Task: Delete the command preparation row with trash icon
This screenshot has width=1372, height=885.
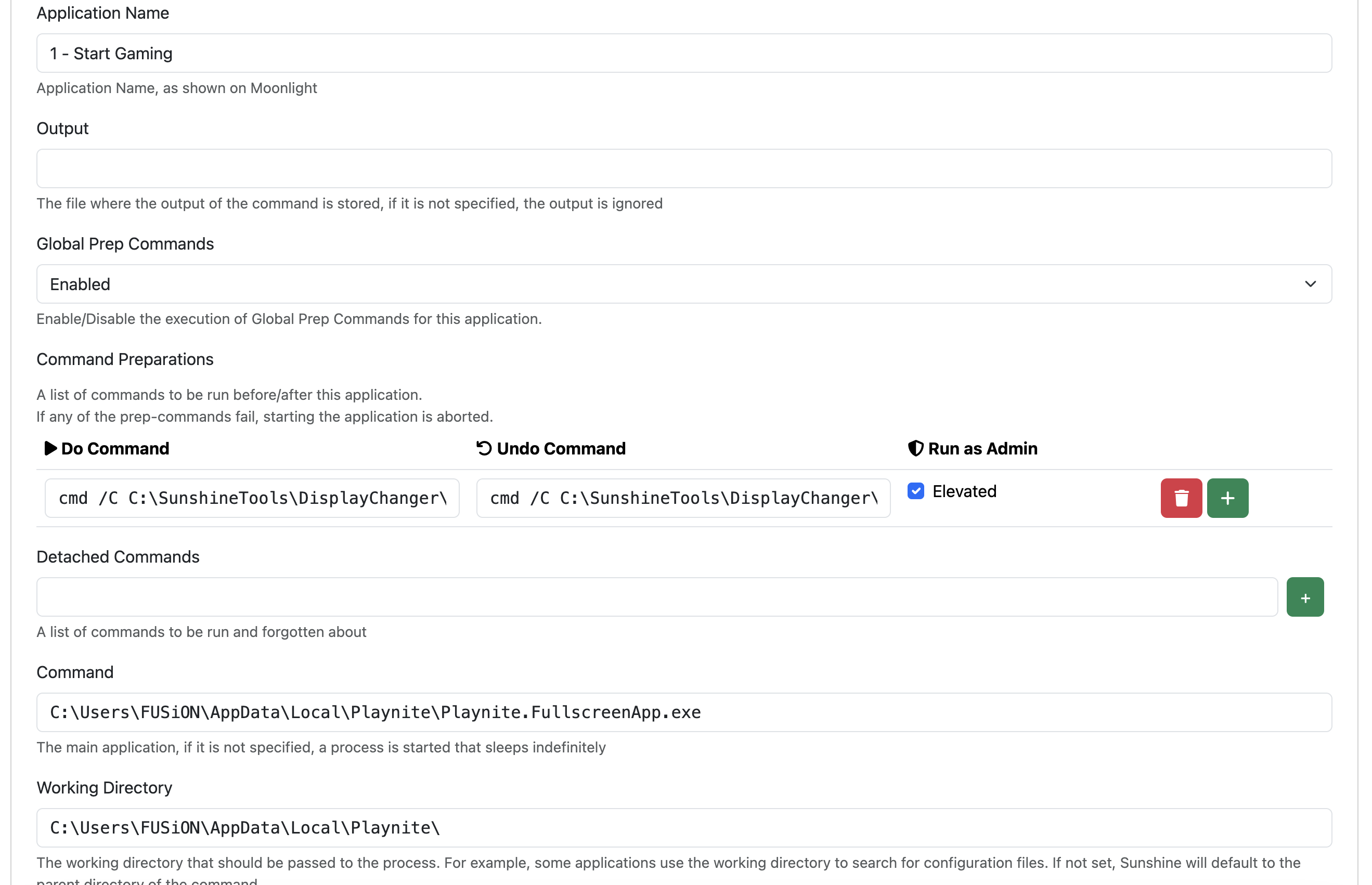Action: (x=1181, y=498)
